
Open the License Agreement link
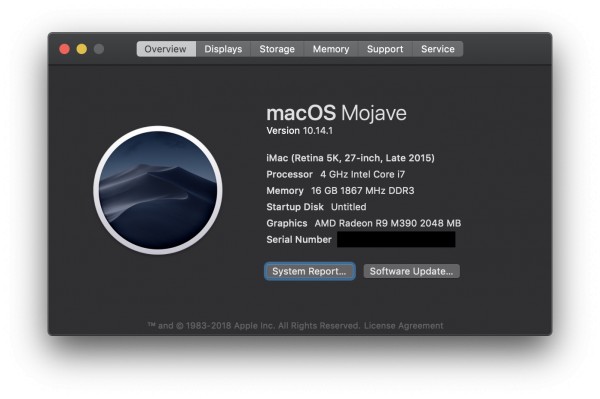click(403, 326)
